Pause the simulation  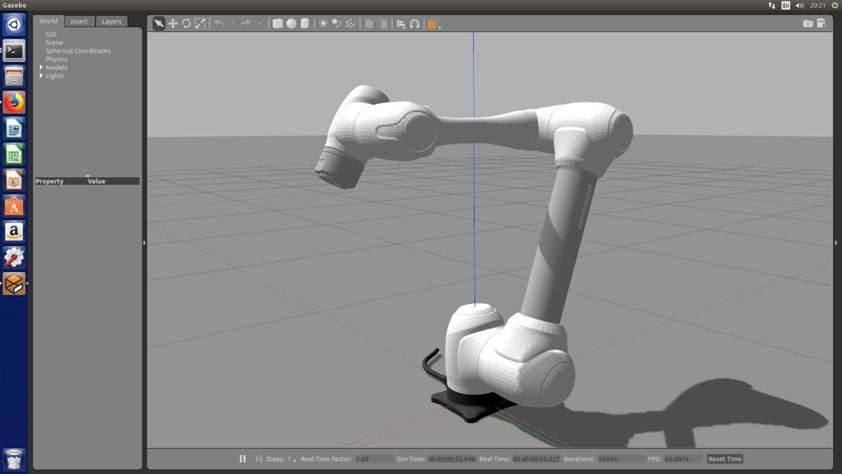click(242, 459)
